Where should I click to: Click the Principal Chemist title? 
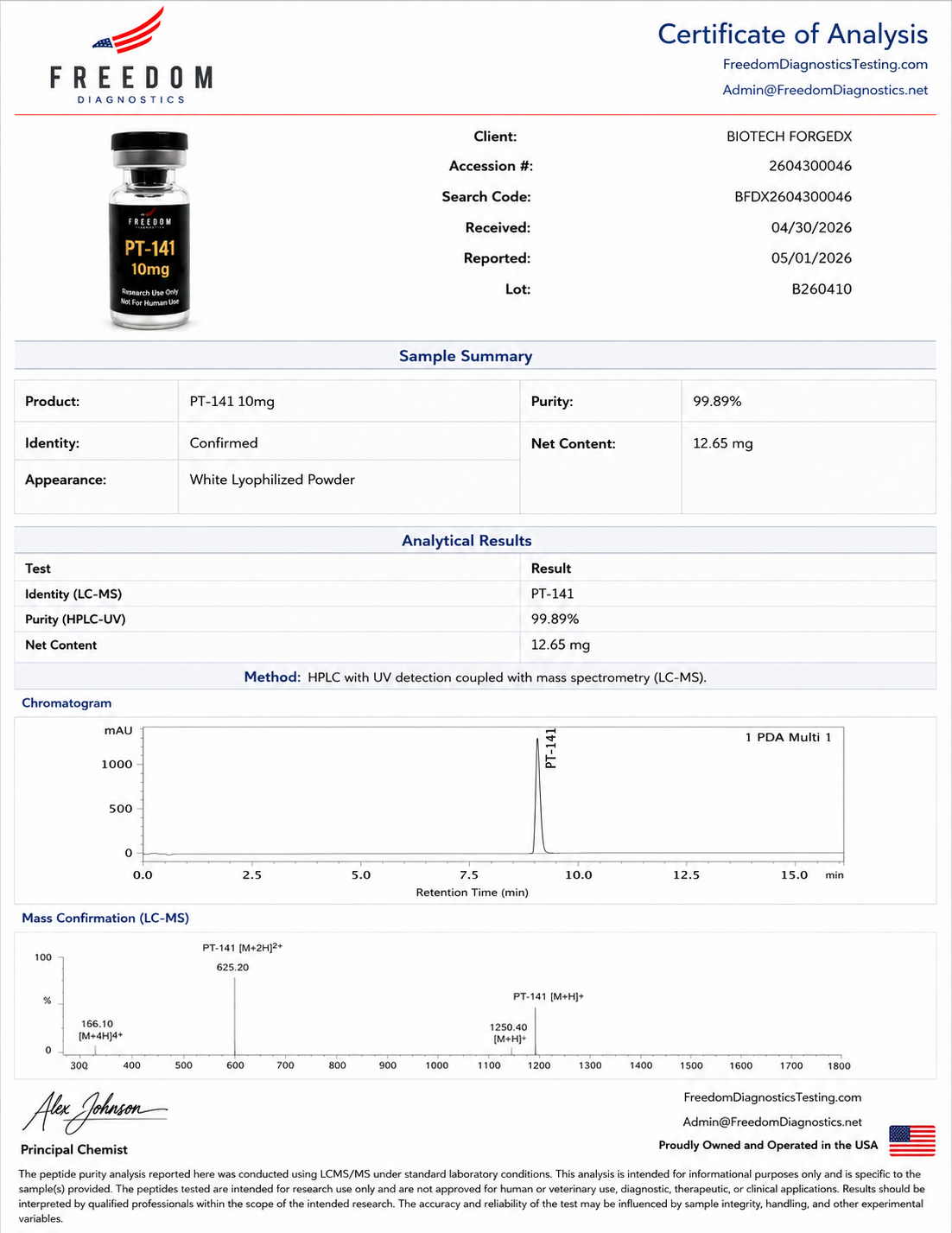[74, 1150]
